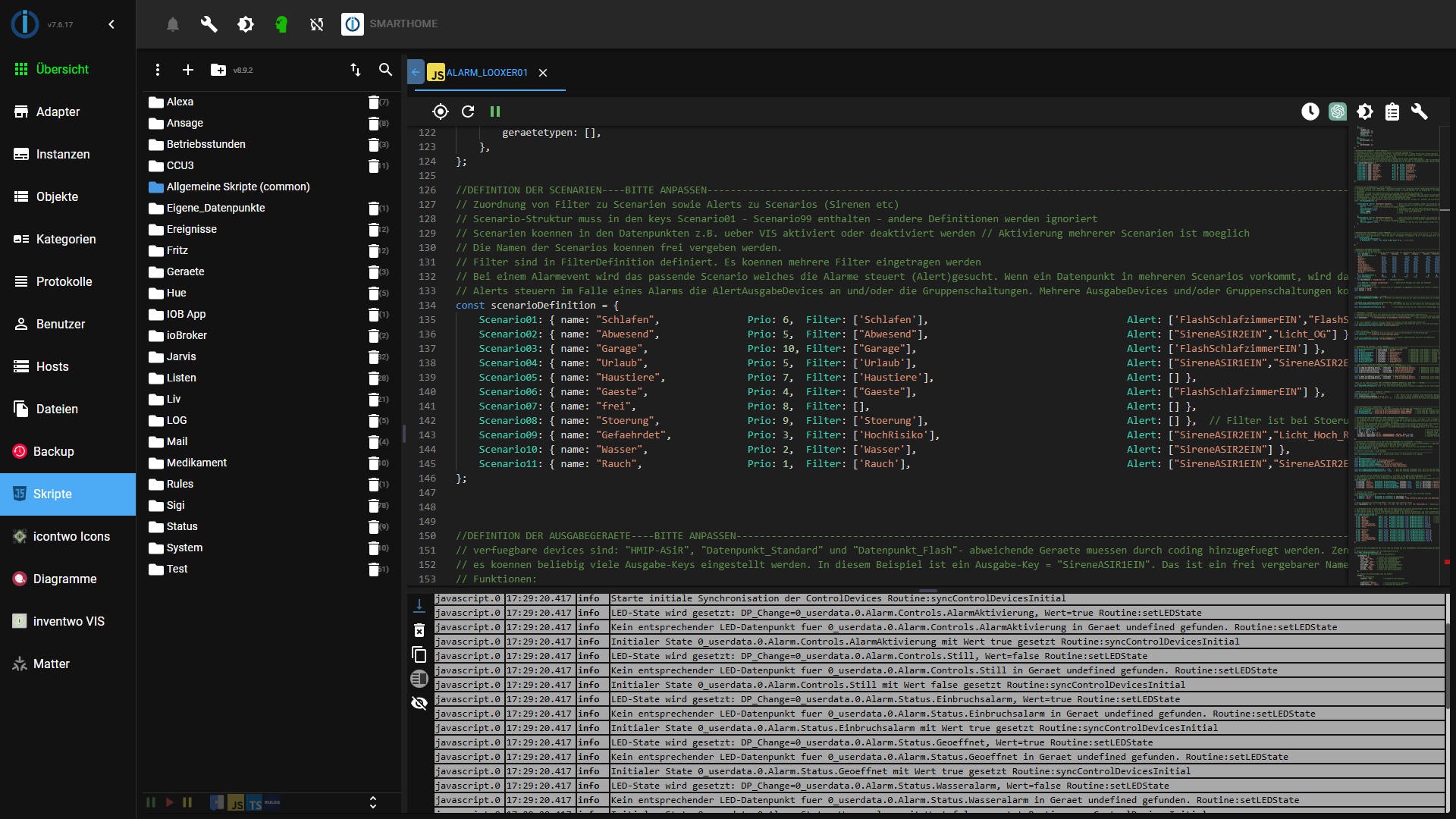Click the locate-script crosshair icon
This screenshot has height=819, width=1456.
(440, 112)
